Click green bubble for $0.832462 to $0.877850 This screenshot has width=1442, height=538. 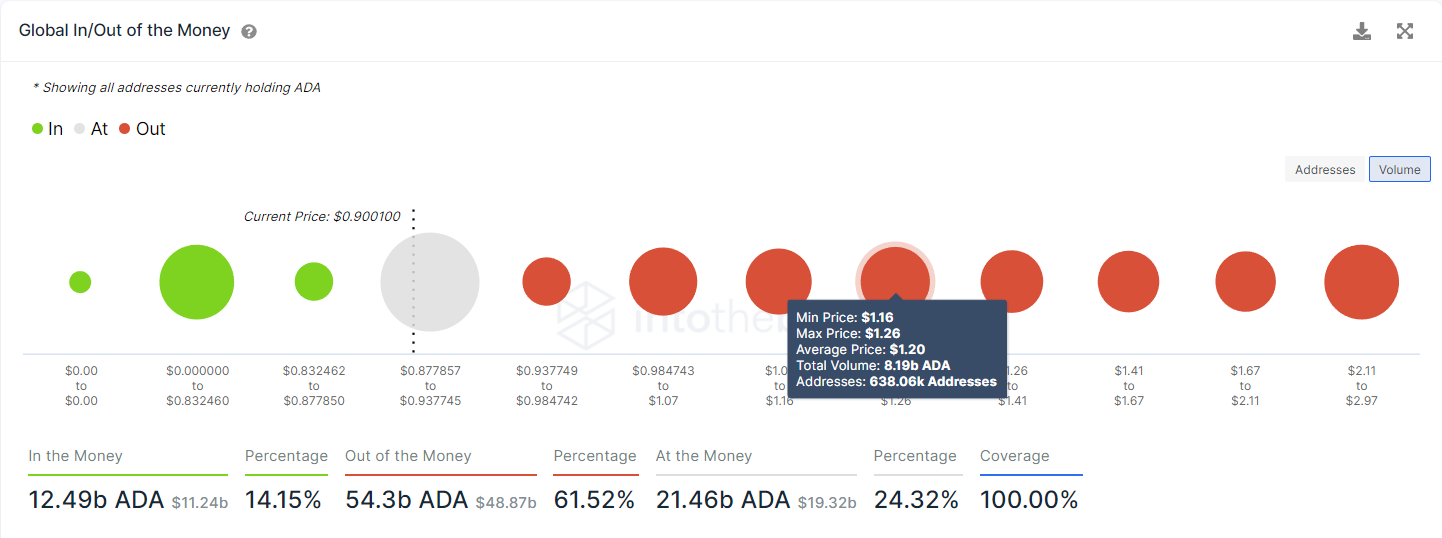coord(314,282)
